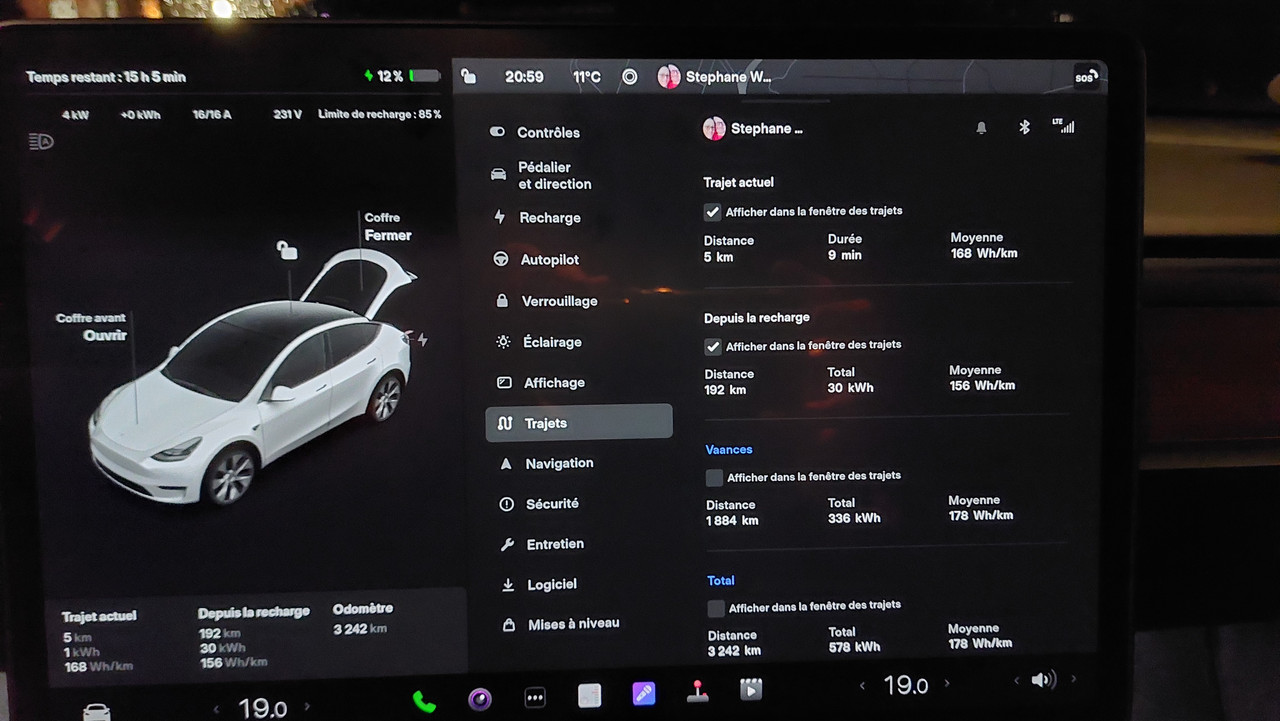Uncheck 'Afficher' checkbox under Trajet actuel
The image size is (1280, 721).
click(712, 212)
